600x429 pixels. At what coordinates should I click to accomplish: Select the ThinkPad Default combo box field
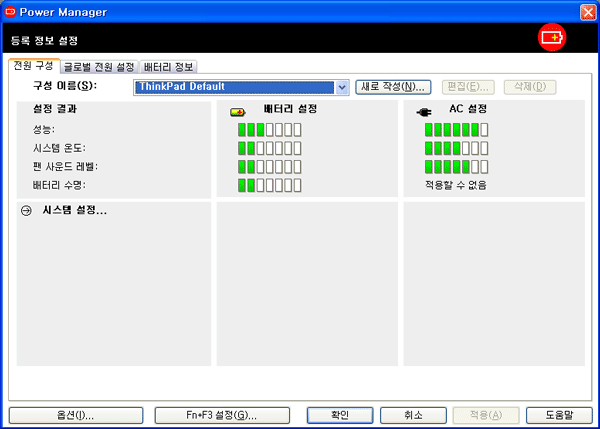[241, 87]
